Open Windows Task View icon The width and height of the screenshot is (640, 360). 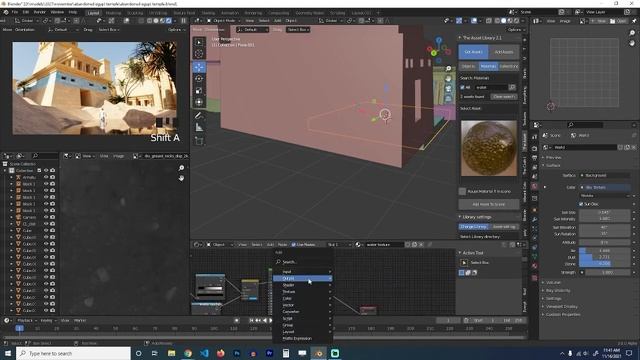[154, 353]
